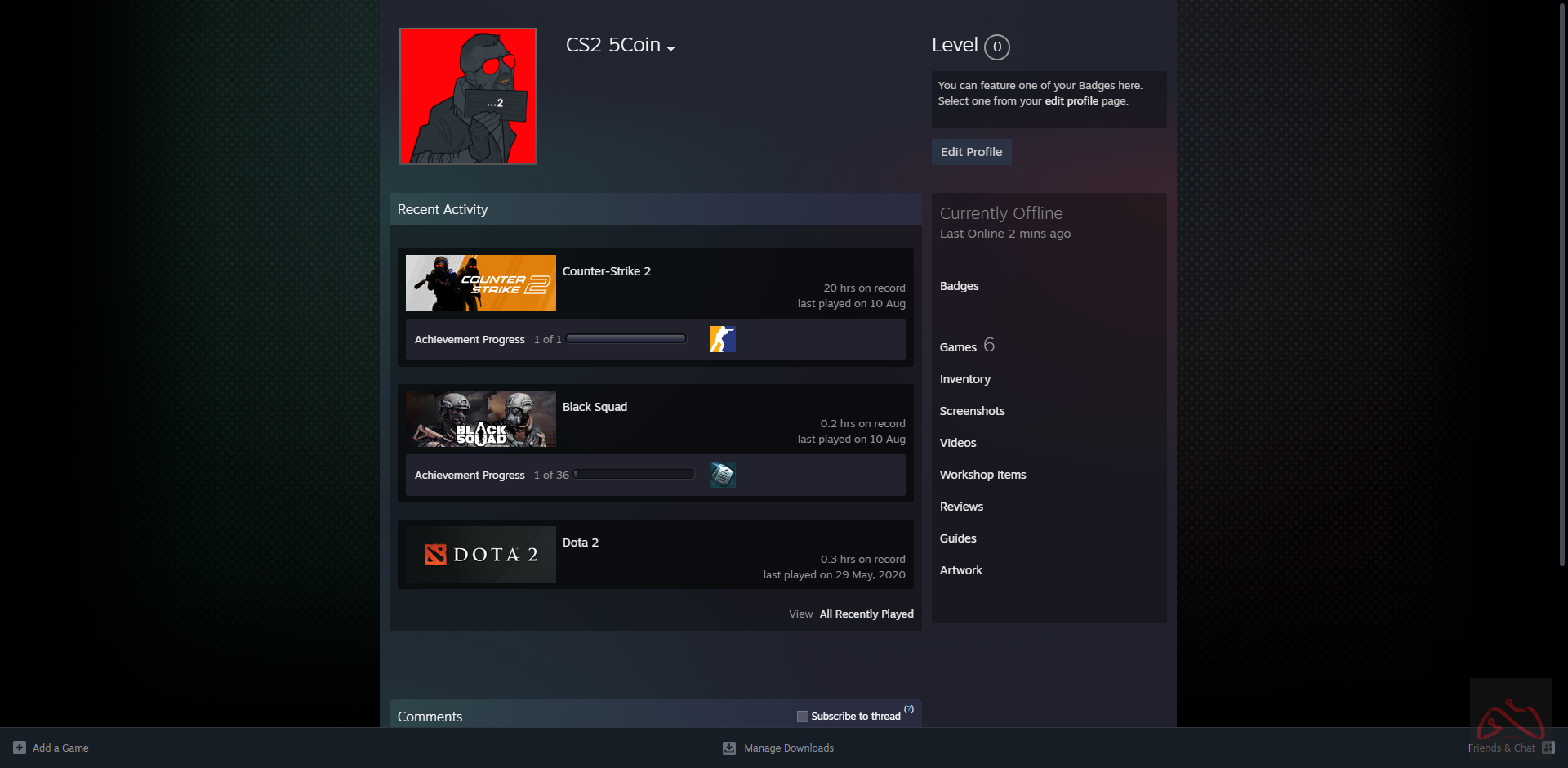1568x768 pixels.
Task: Click the red profile avatar image
Action: (468, 96)
